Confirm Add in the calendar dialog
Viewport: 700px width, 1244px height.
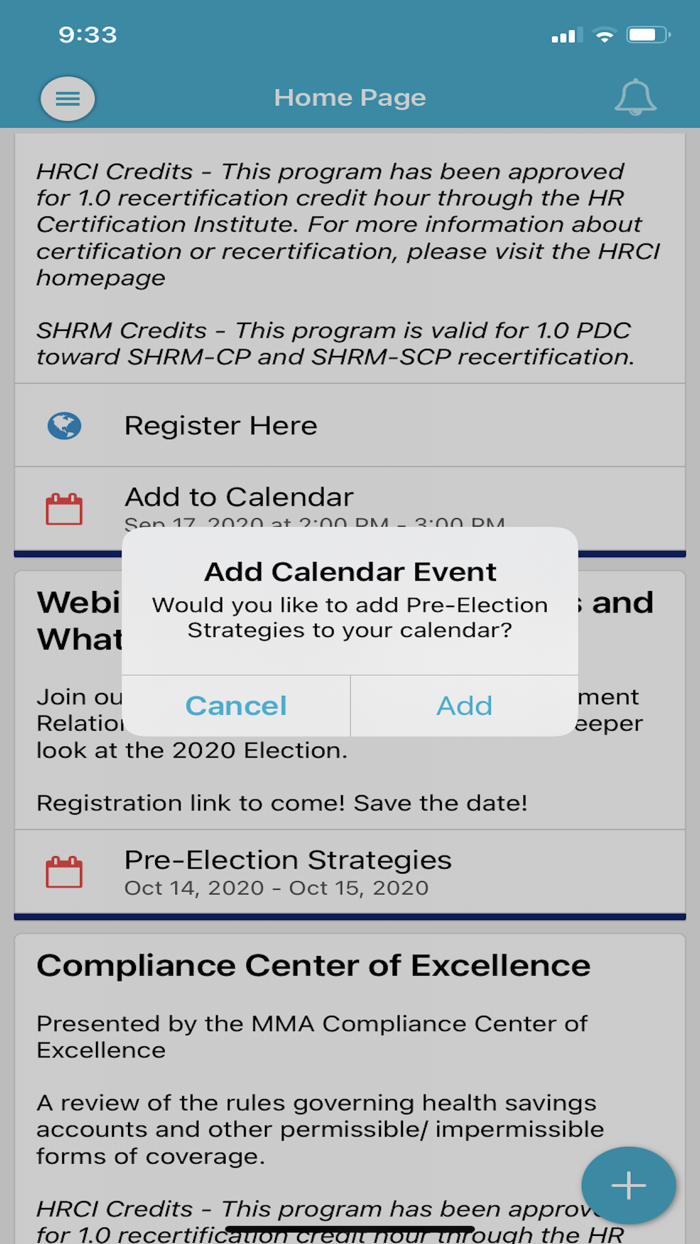tap(464, 706)
